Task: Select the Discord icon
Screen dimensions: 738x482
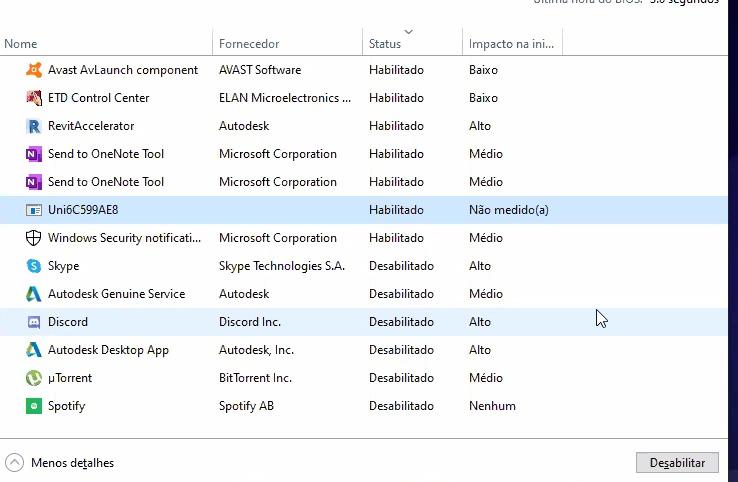Action: (33, 322)
